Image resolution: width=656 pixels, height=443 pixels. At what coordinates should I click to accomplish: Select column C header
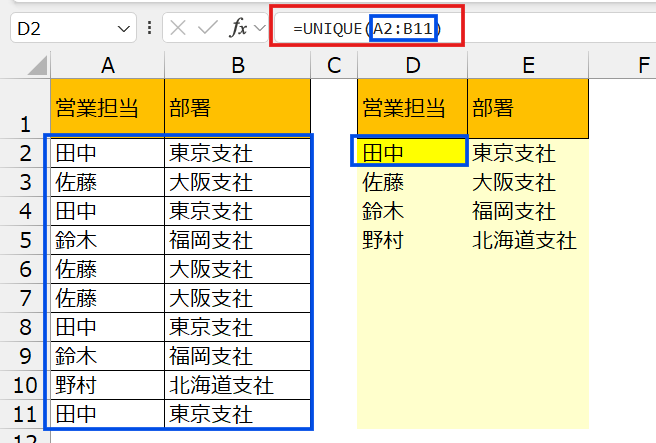[x=334, y=66]
